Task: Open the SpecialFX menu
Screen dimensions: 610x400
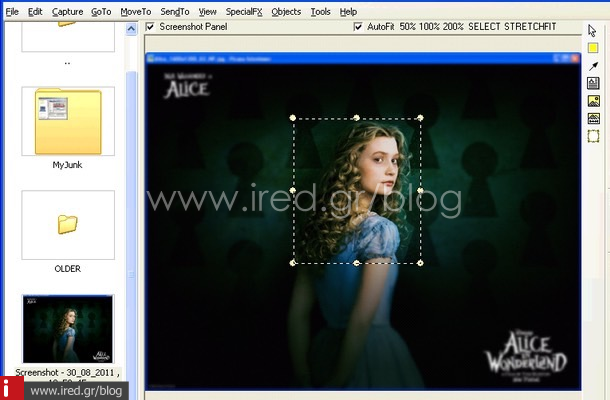Action: click(x=244, y=12)
